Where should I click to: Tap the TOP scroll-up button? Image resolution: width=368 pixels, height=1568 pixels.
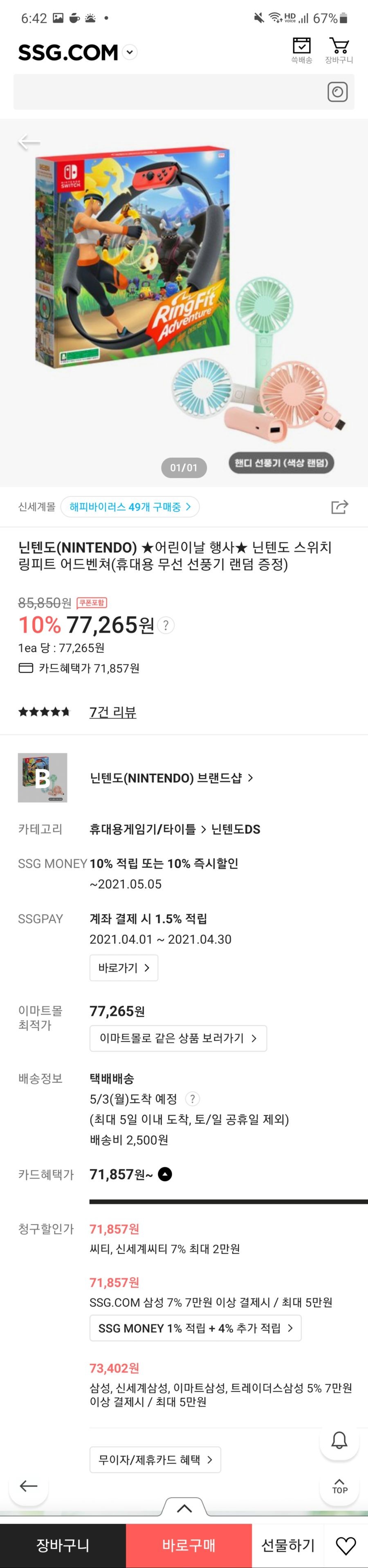tap(339, 1486)
